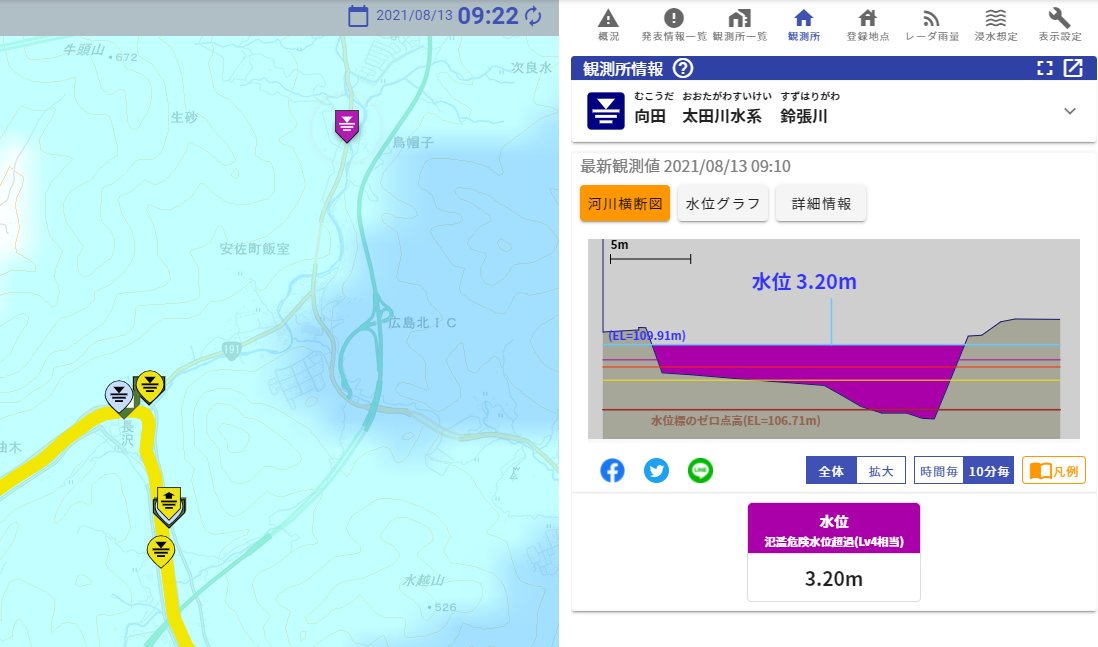
Task: Click the 広島北ＩＣ map label
Action: click(422, 323)
